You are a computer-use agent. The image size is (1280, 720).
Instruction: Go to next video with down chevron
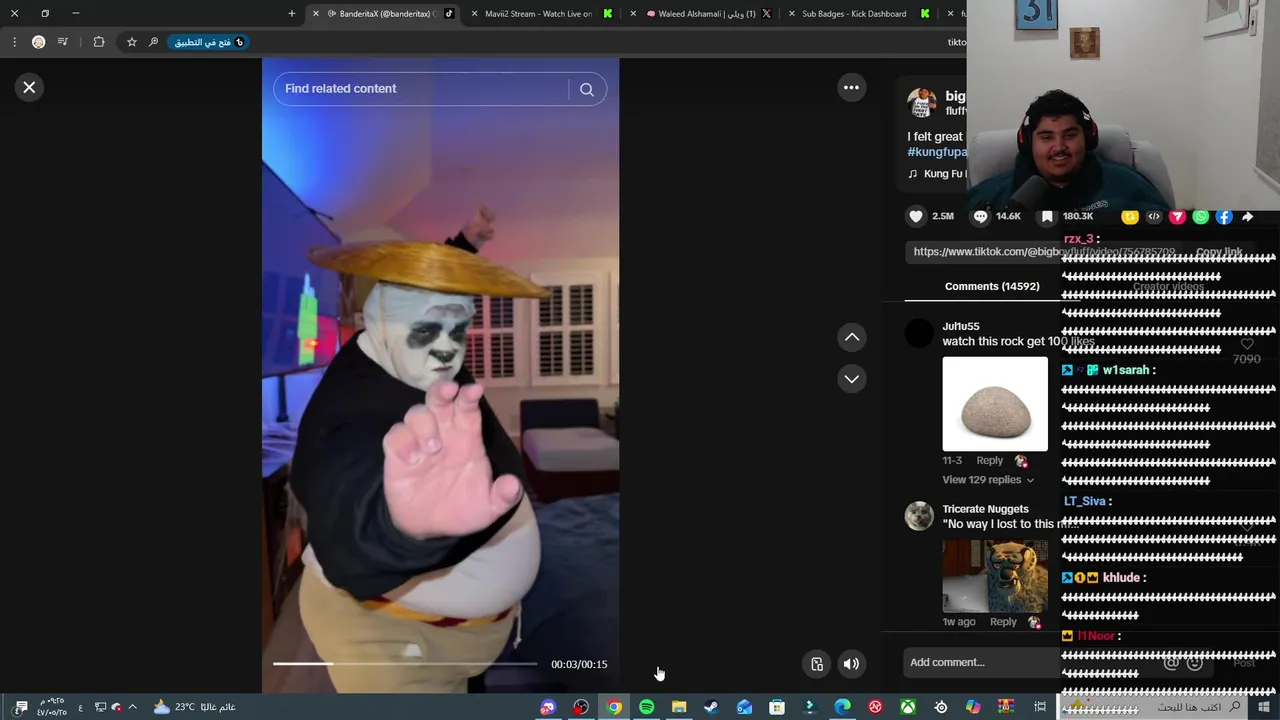pos(852,379)
